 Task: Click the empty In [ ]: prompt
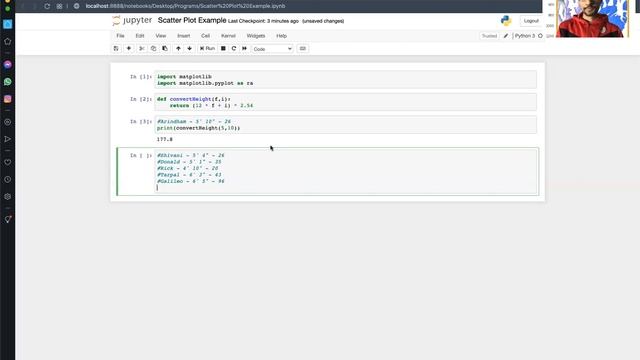tap(140, 156)
